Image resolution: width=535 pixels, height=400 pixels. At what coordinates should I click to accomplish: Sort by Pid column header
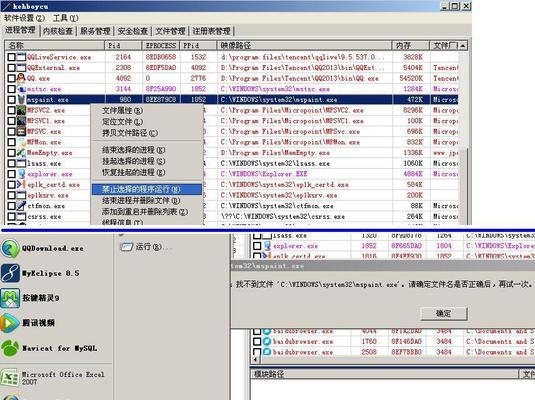[x=123, y=45]
